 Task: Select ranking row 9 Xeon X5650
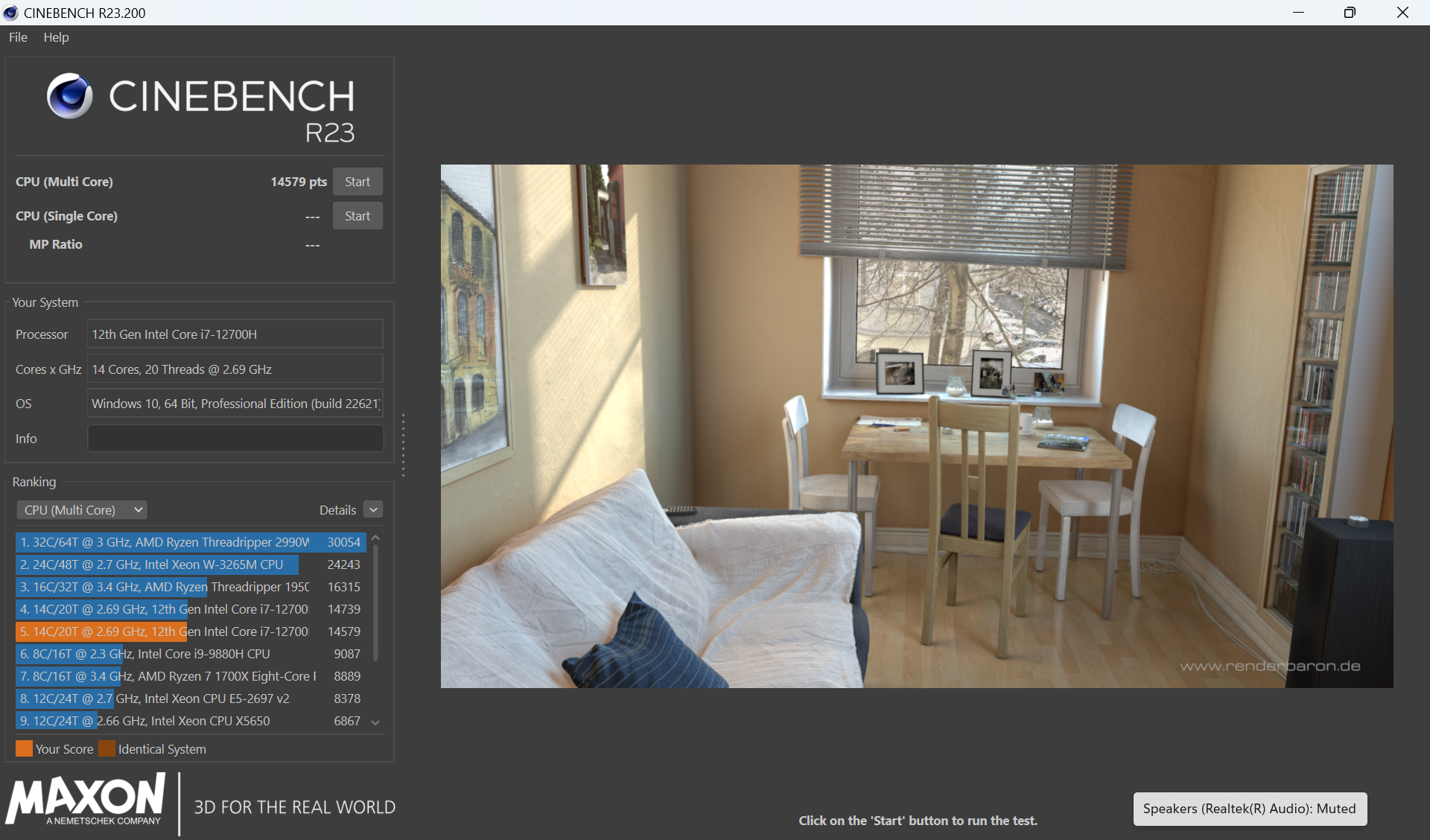[x=191, y=721]
